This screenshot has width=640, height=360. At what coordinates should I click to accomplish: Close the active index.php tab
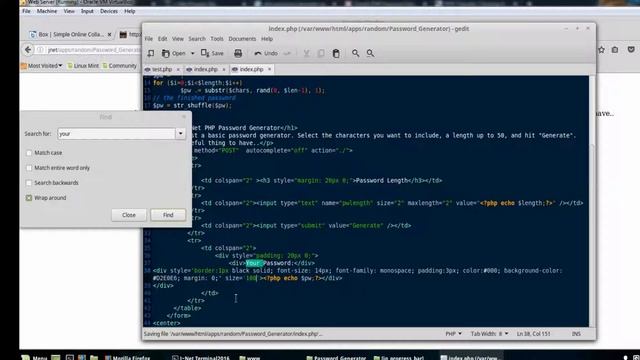point(269,69)
